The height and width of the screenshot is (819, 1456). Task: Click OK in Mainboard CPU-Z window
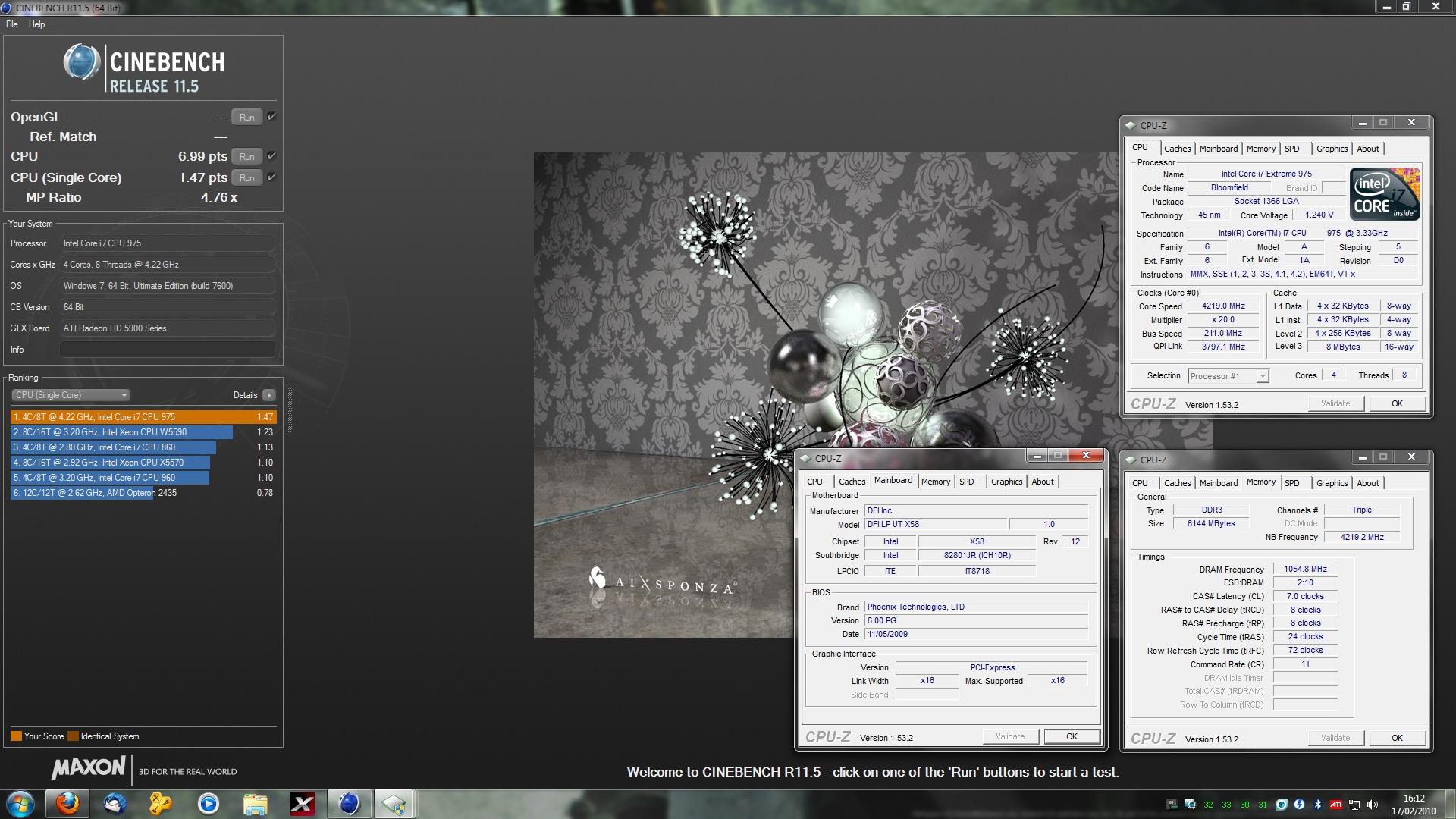[1072, 736]
